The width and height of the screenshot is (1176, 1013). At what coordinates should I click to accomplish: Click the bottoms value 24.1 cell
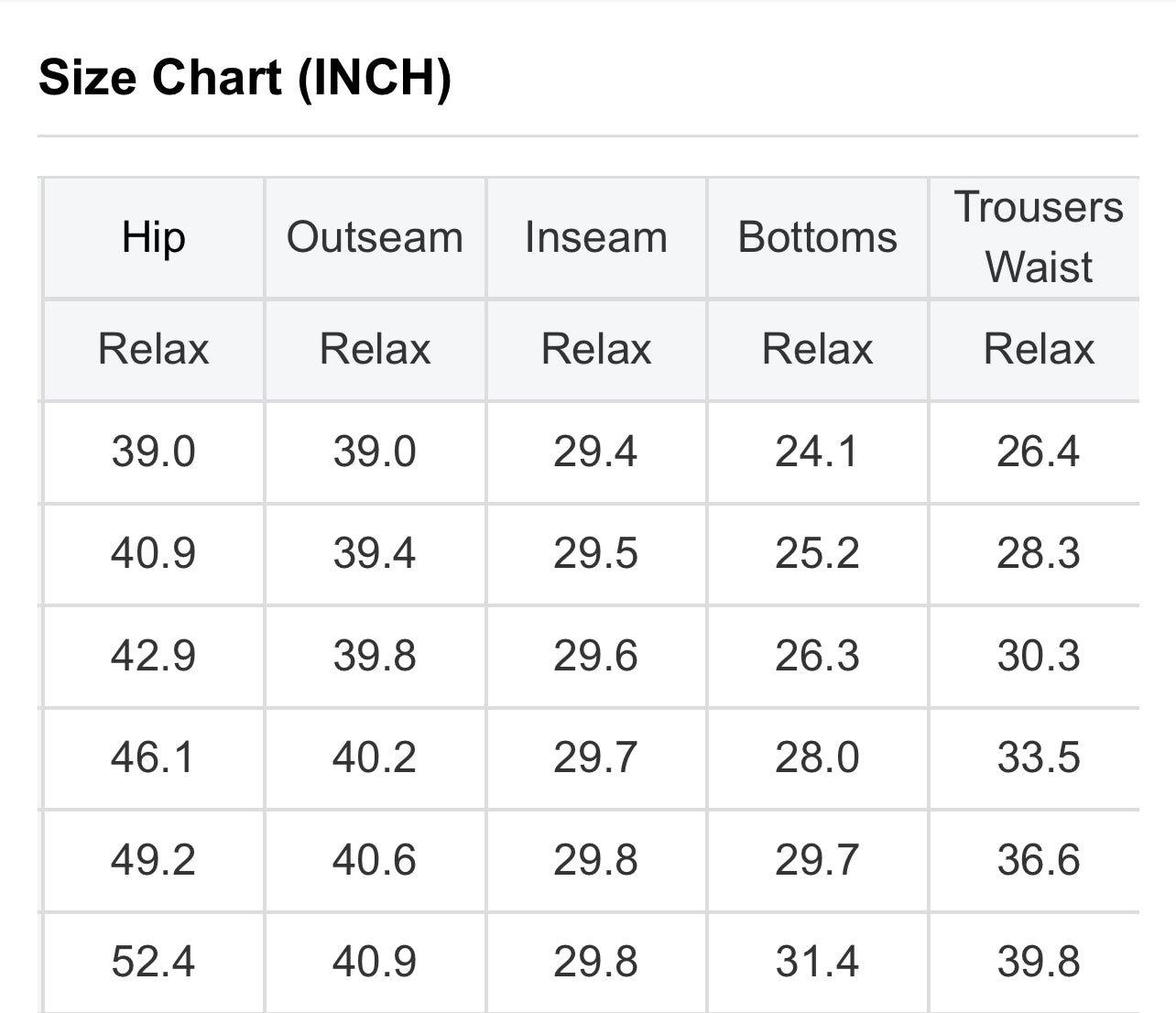(x=818, y=452)
